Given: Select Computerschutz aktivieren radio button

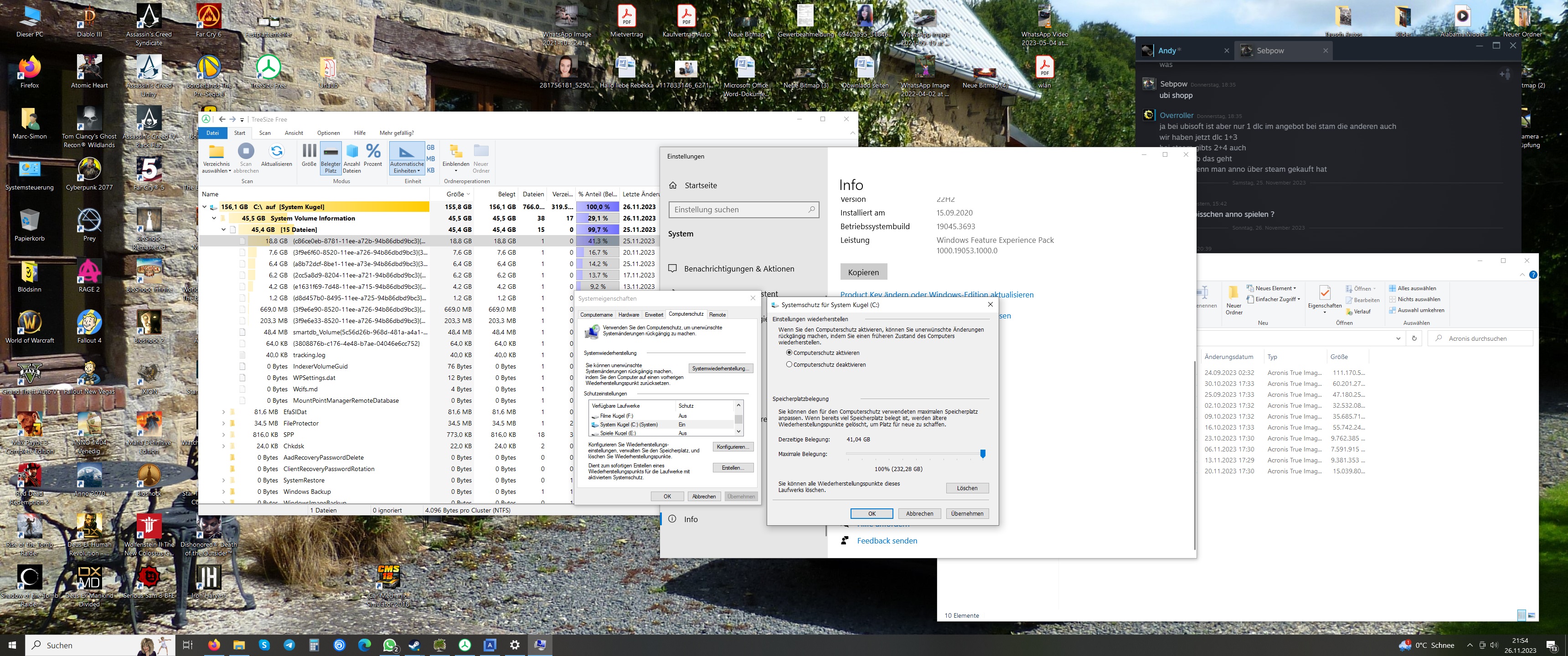Looking at the screenshot, I should pyautogui.click(x=789, y=353).
